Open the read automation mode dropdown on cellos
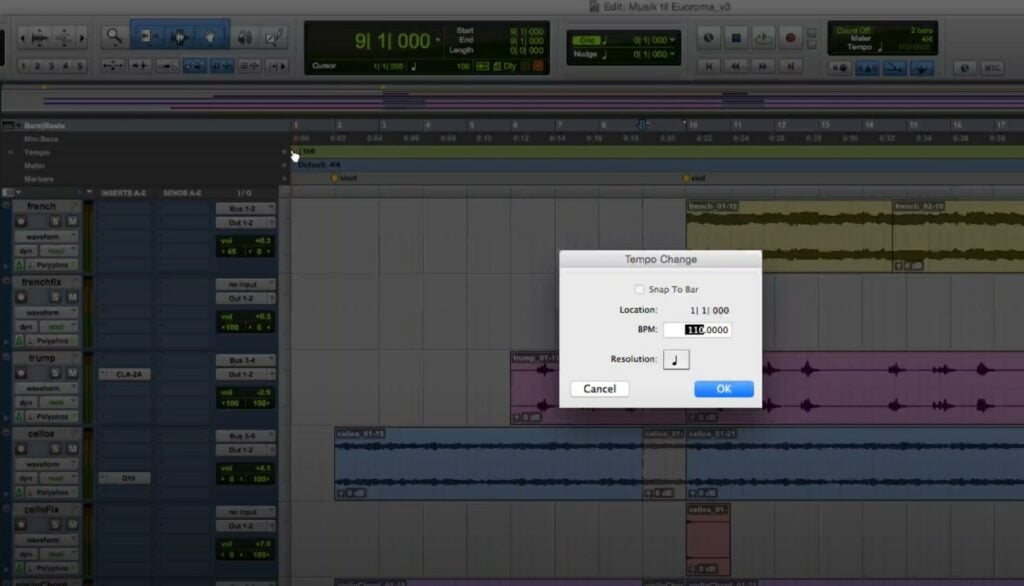Viewport: 1024px width, 586px height. point(59,478)
